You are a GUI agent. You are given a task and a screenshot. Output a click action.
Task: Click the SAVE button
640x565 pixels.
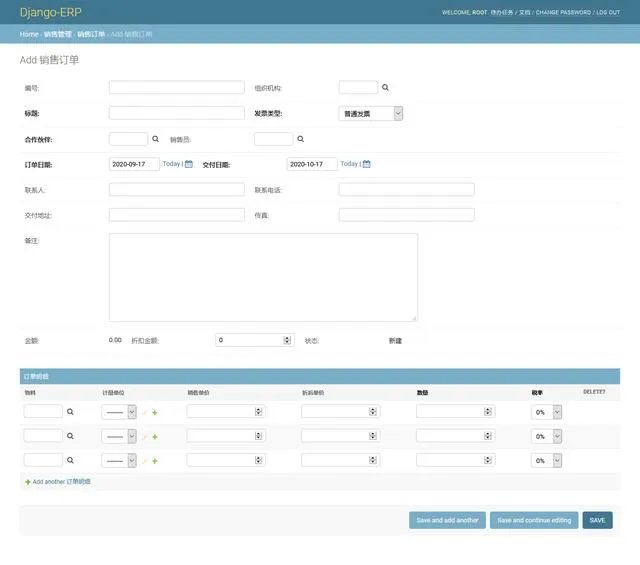597,520
